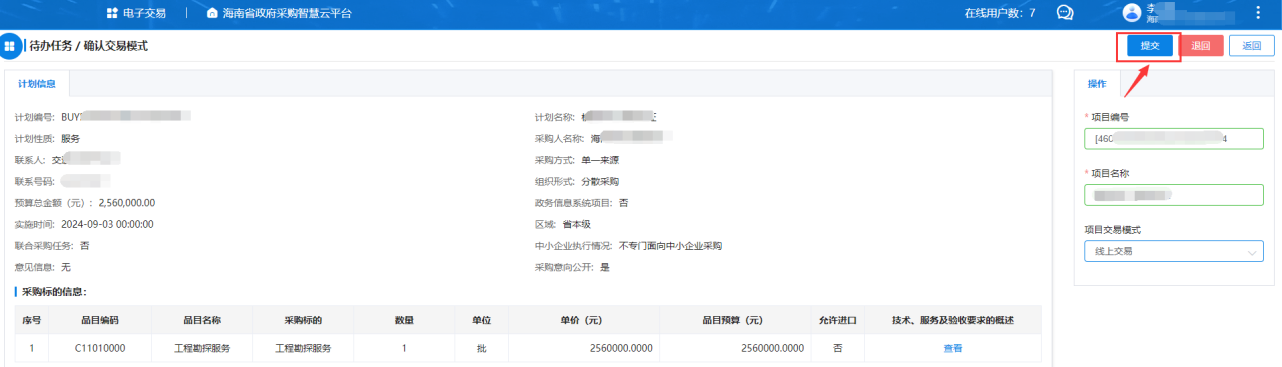Expand the 项目交易模式 dropdown arrow

pyautogui.click(x=1253, y=252)
